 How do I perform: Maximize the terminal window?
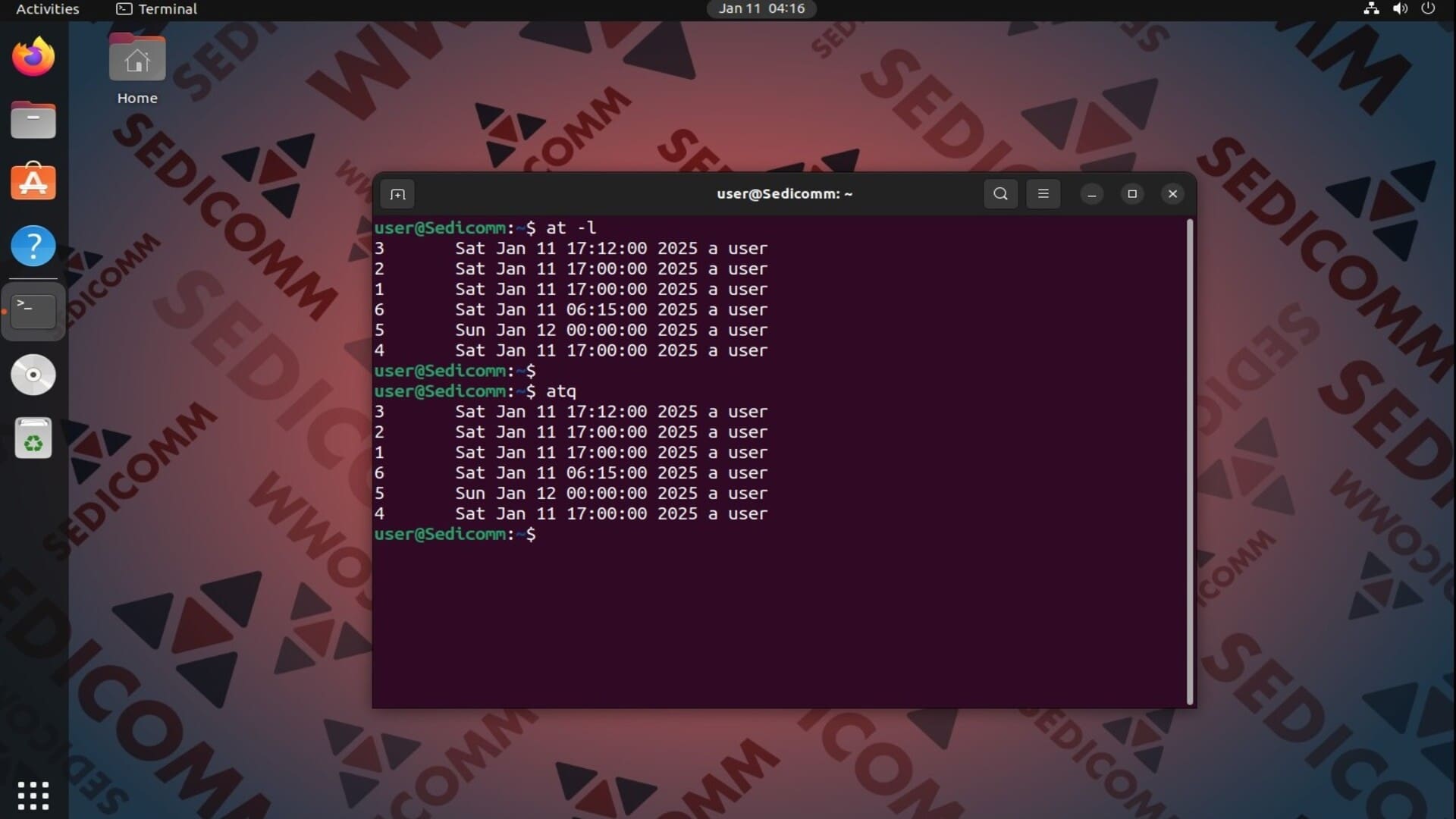(1132, 194)
